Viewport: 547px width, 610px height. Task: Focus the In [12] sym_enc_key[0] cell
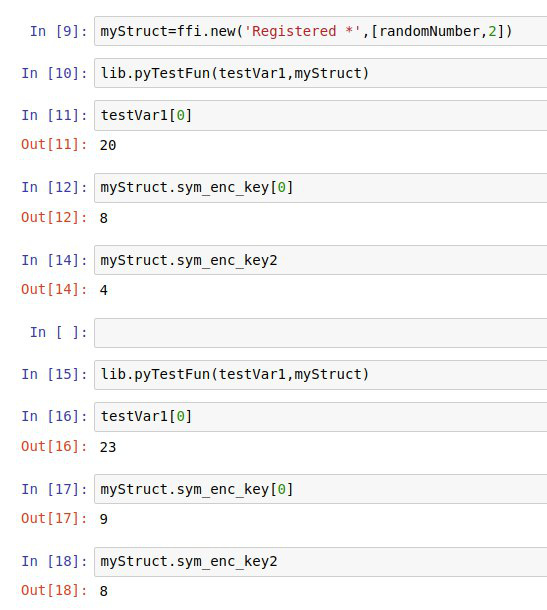click(x=321, y=188)
